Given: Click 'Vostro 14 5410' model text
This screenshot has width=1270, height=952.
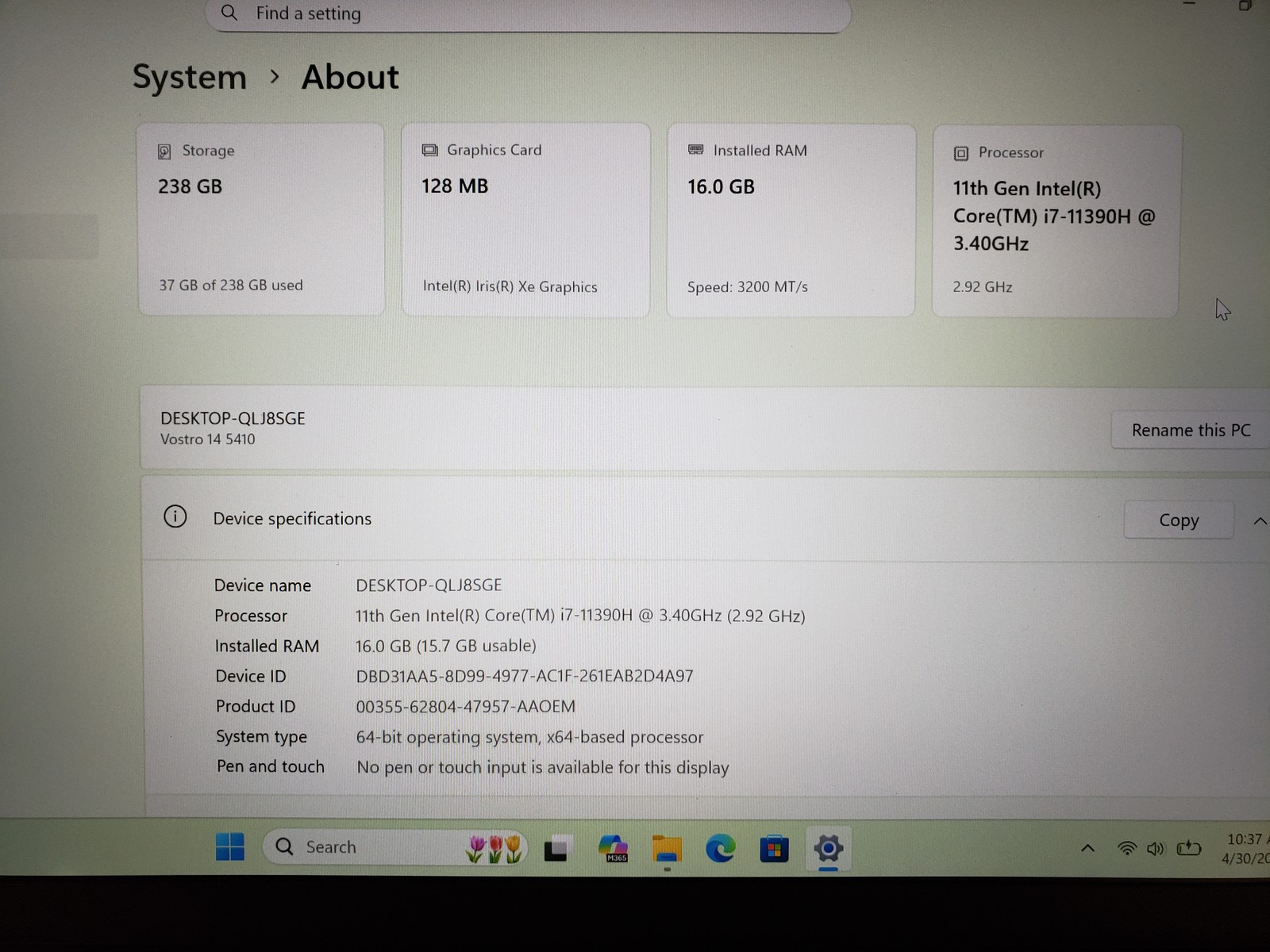Looking at the screenshot, I should [x=208, y=440].
